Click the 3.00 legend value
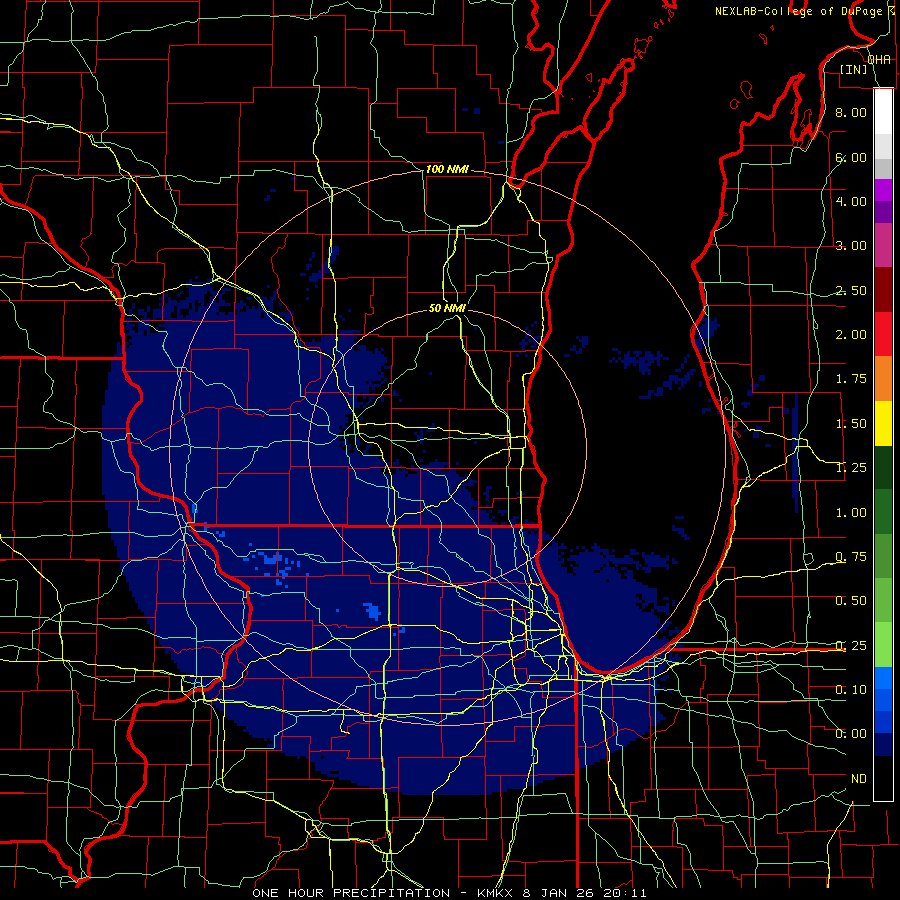This screenshot has height=900, width=900. coord(851,246)
